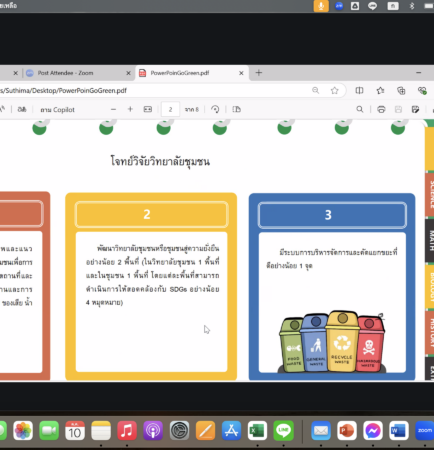Click the Copilot ask button
Viewport: 434px width, 450px height.
pyautogui.click(x=57, y=110)
